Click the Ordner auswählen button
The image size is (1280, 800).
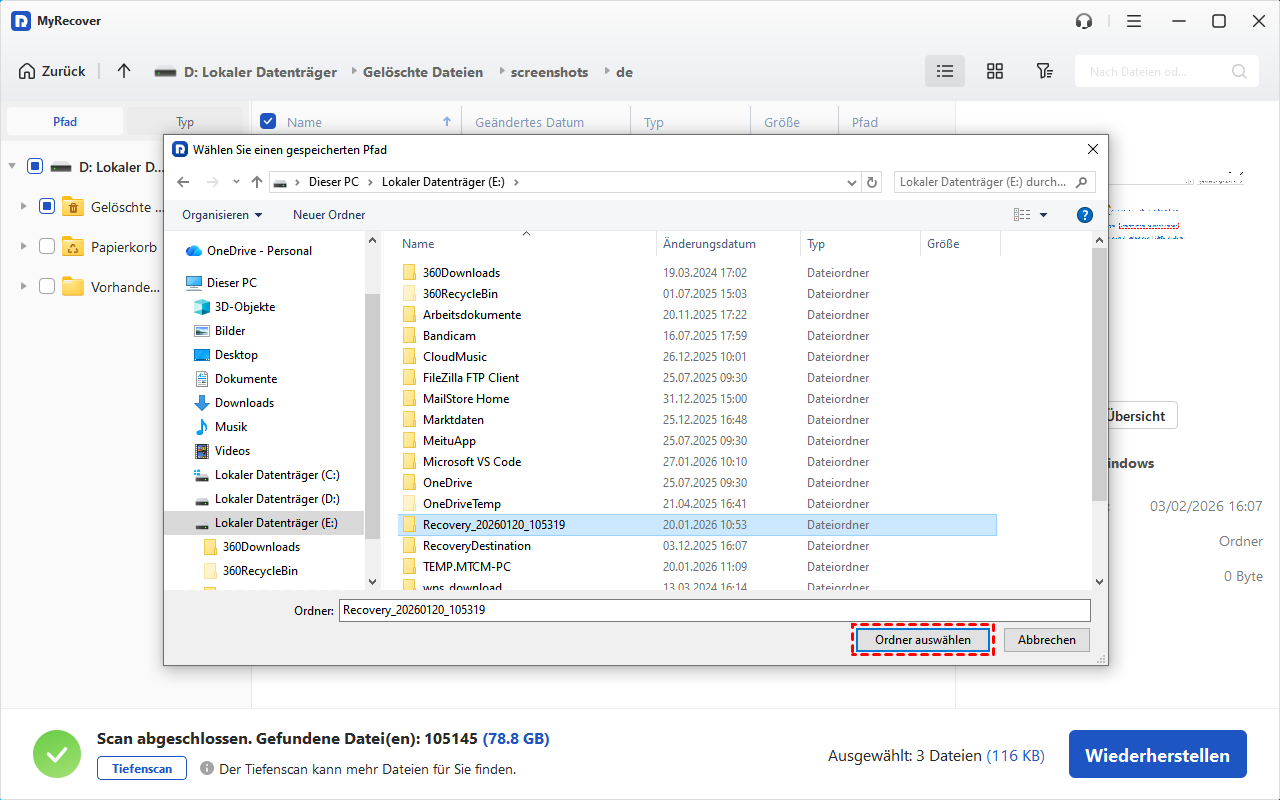(x=922, y=640)
